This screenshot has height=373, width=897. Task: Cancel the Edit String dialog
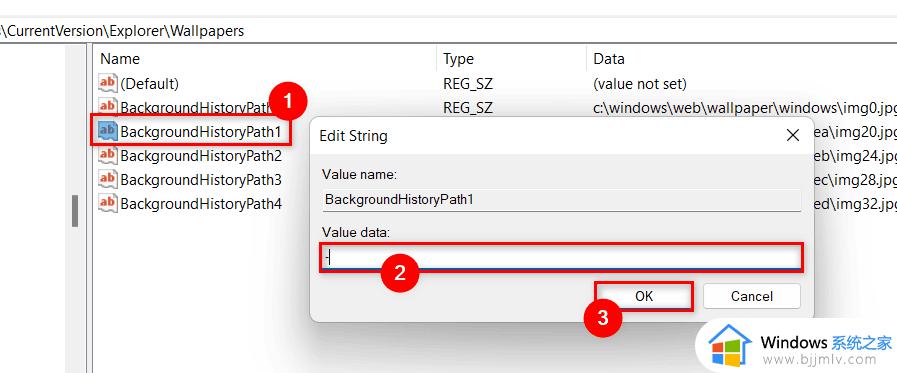[x=752, y=296]
